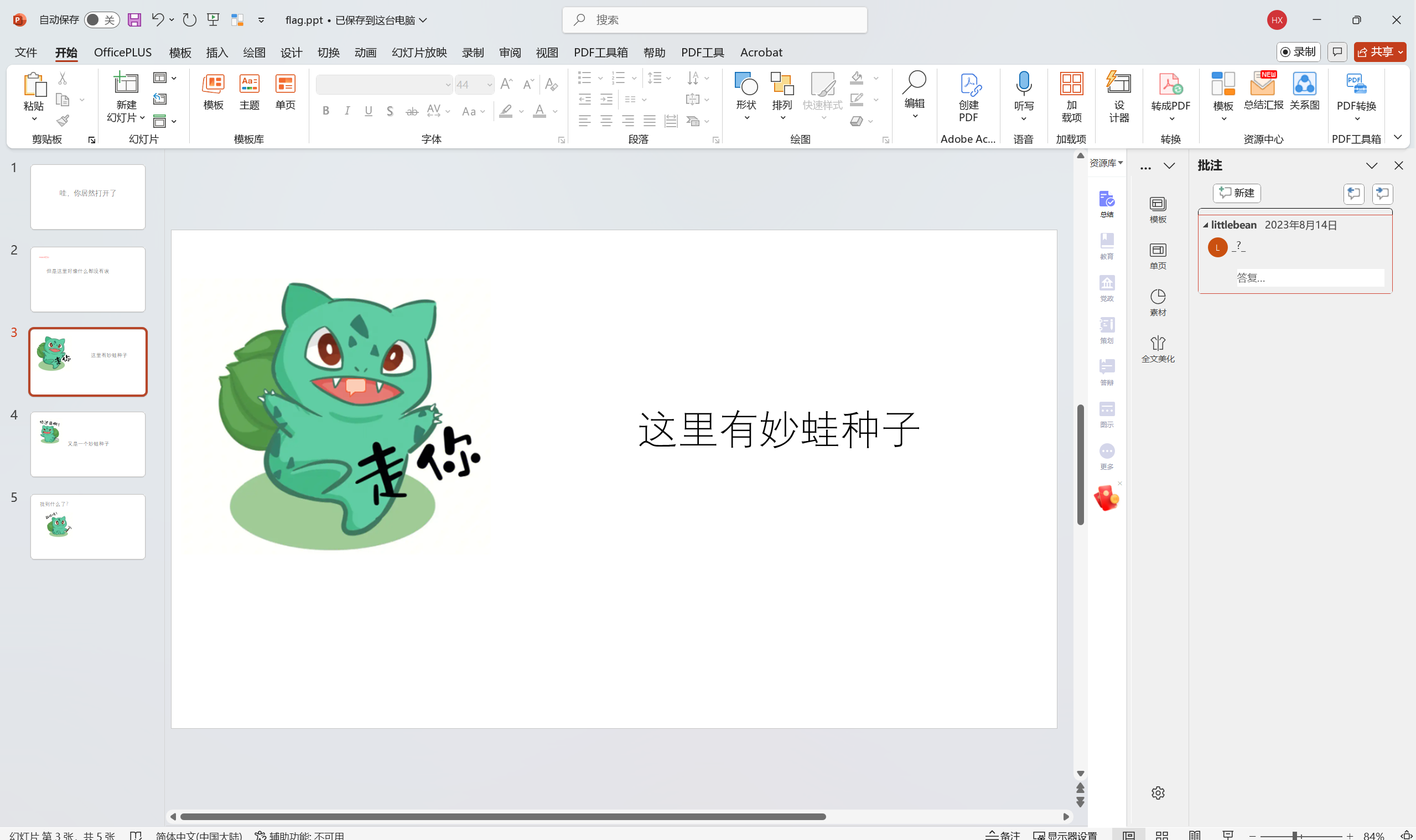Open 关系图 diagram resource
Image resolution: width=1416 pixels, height=840 pixels.
coord(1305,91)
